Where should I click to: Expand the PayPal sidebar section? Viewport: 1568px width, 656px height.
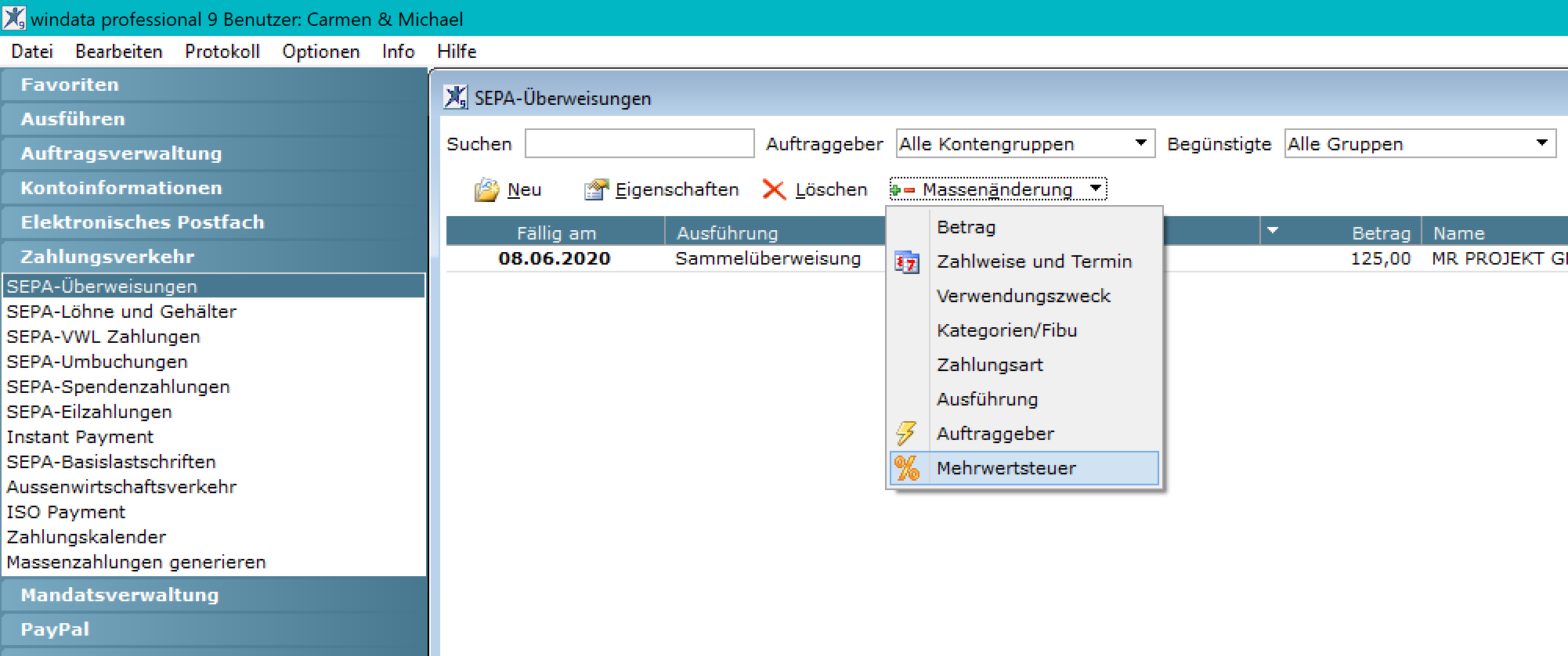point(214,629)
